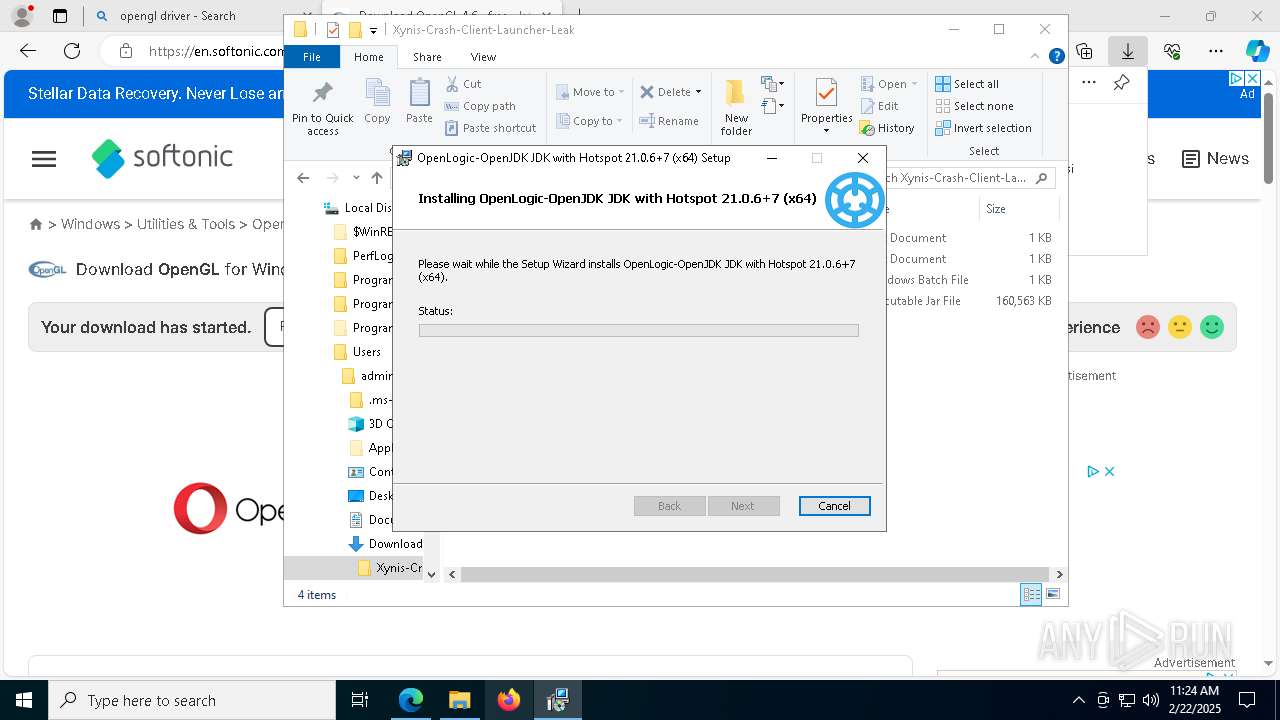Click the Task View taskbar icon
1280x720 pixels.
pyautogui.click(x=360, y=700)
